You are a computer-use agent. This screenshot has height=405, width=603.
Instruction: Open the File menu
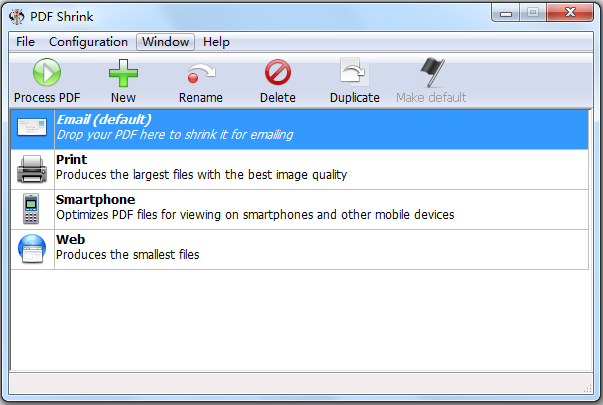25,42
